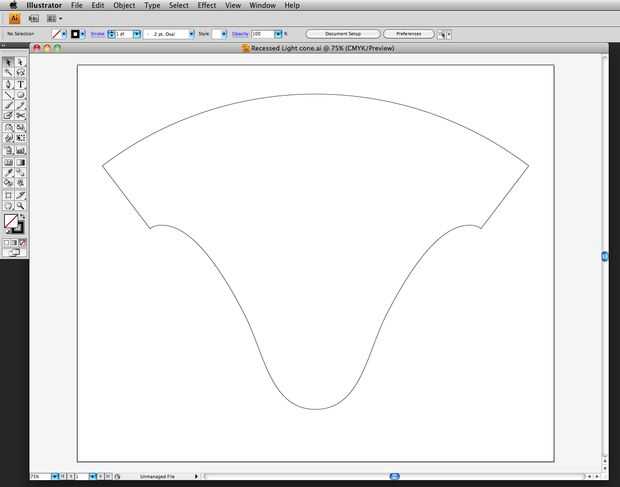Select the Column Graph tool
620x487 pixels.
pos(21,150)
